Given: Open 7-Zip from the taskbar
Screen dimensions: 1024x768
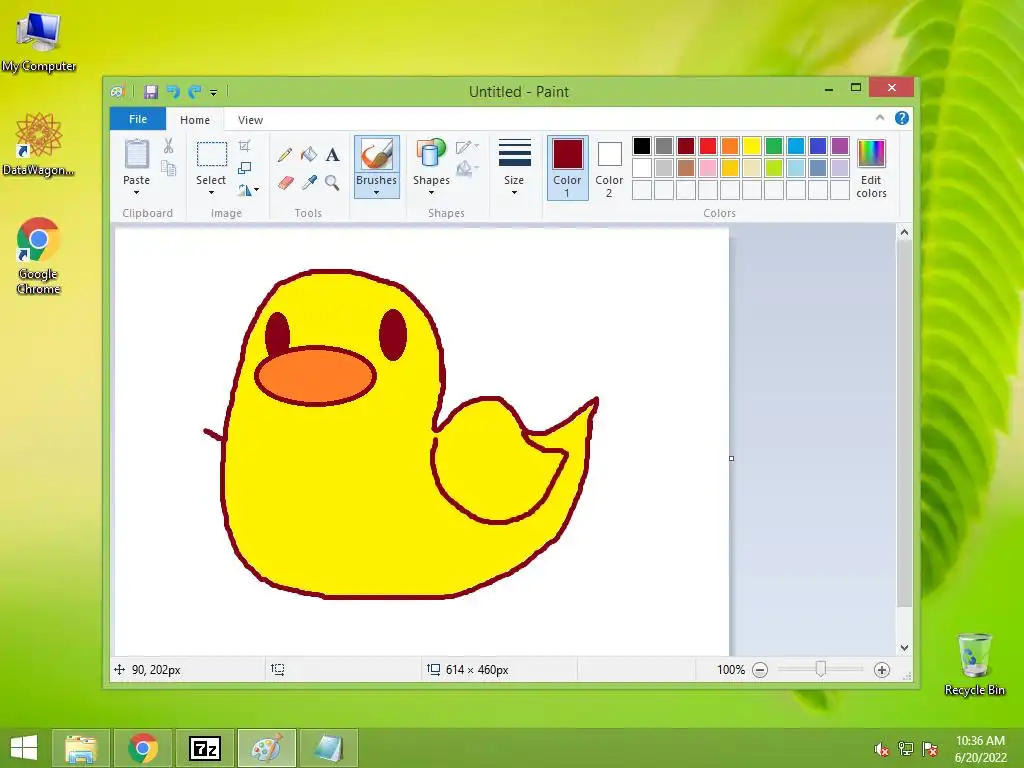Looking at the screenshot, I should point(204,748).
